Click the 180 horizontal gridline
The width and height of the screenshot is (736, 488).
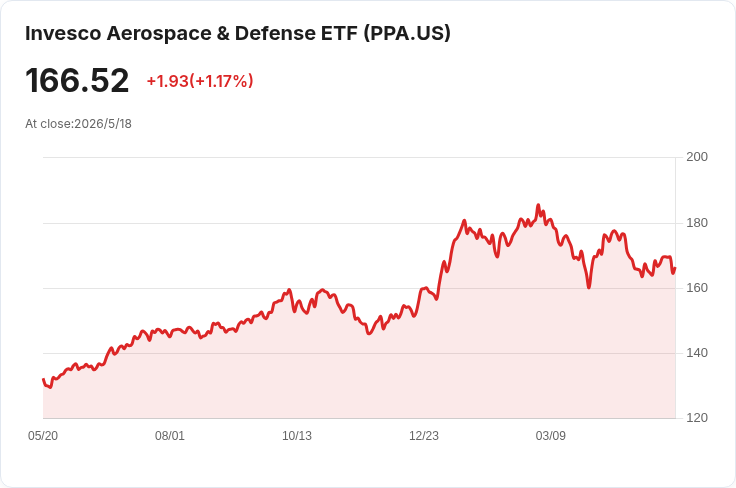tap(359, 223)
